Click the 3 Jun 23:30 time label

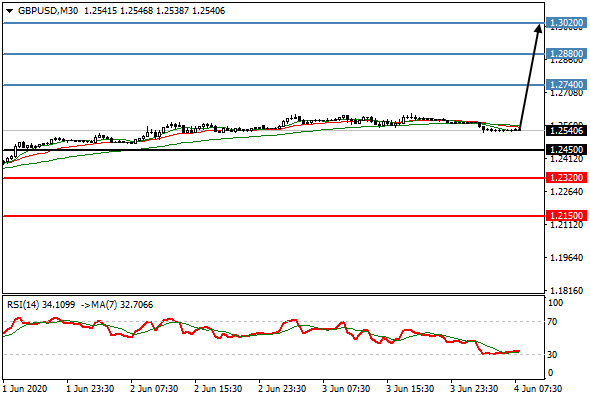474,389
